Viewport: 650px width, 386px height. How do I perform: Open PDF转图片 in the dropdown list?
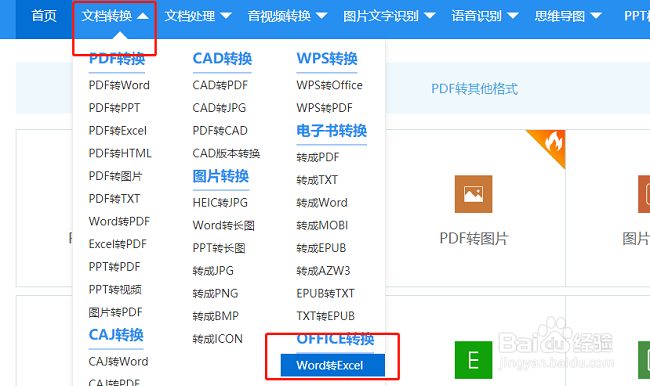(115, 176)
